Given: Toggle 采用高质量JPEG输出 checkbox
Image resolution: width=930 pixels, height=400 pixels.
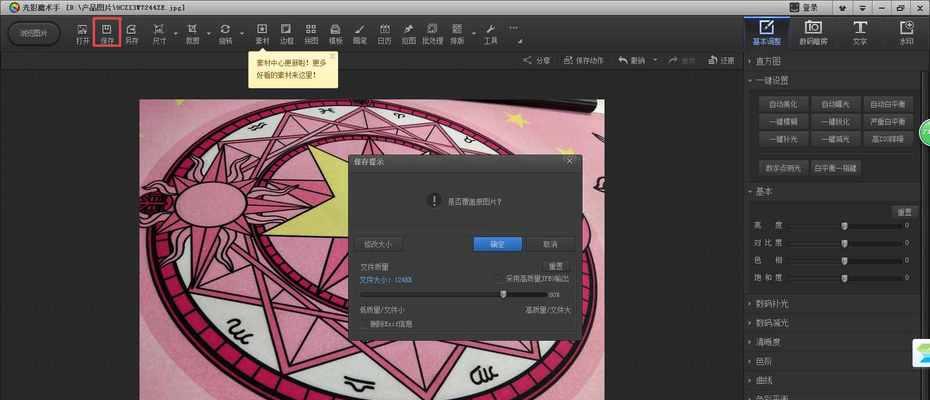Looking at the screenshot, I should 500,278.
